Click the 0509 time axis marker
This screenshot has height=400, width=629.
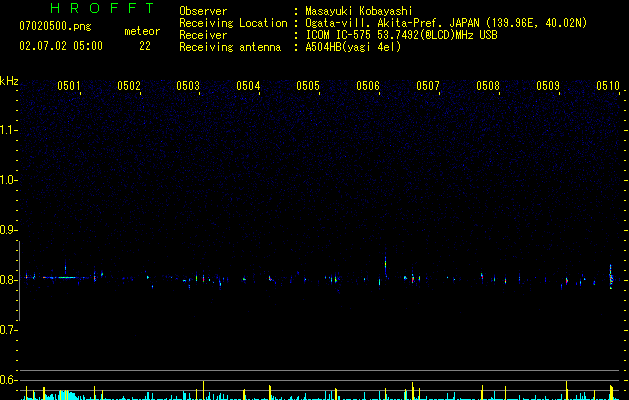click(548, 86)
